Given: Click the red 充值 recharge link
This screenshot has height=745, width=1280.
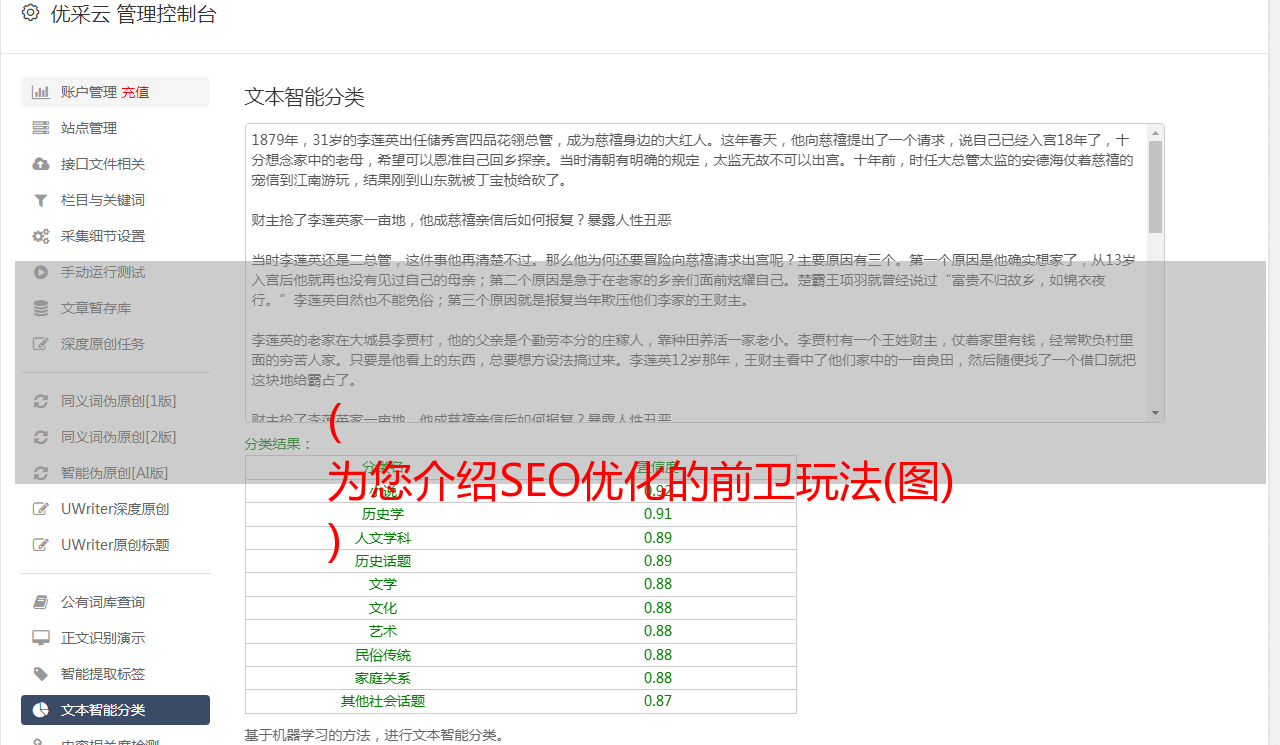Looking at the screenshot, I should (135, 92).
